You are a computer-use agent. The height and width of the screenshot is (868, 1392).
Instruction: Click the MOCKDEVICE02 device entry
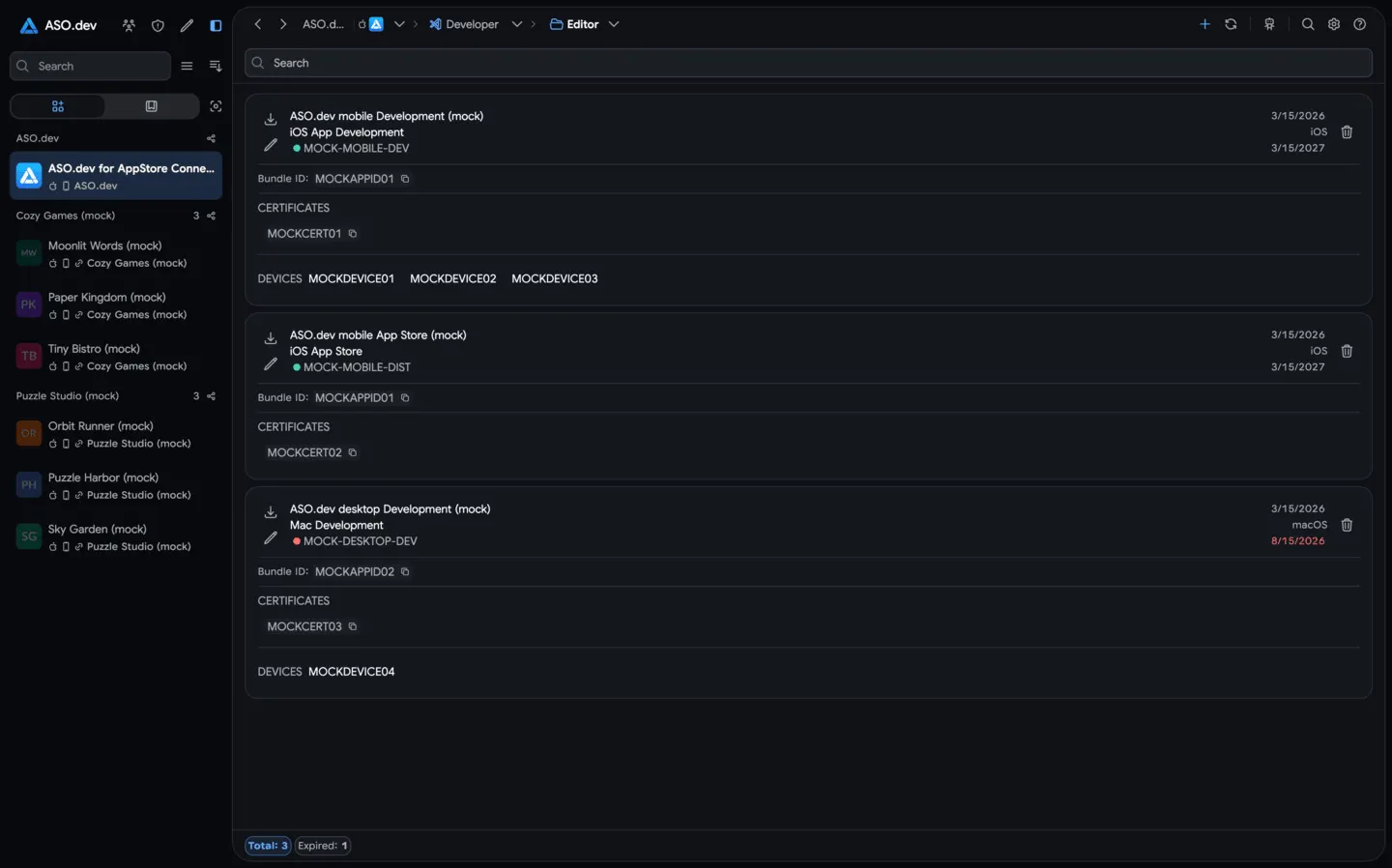[452, 278]
